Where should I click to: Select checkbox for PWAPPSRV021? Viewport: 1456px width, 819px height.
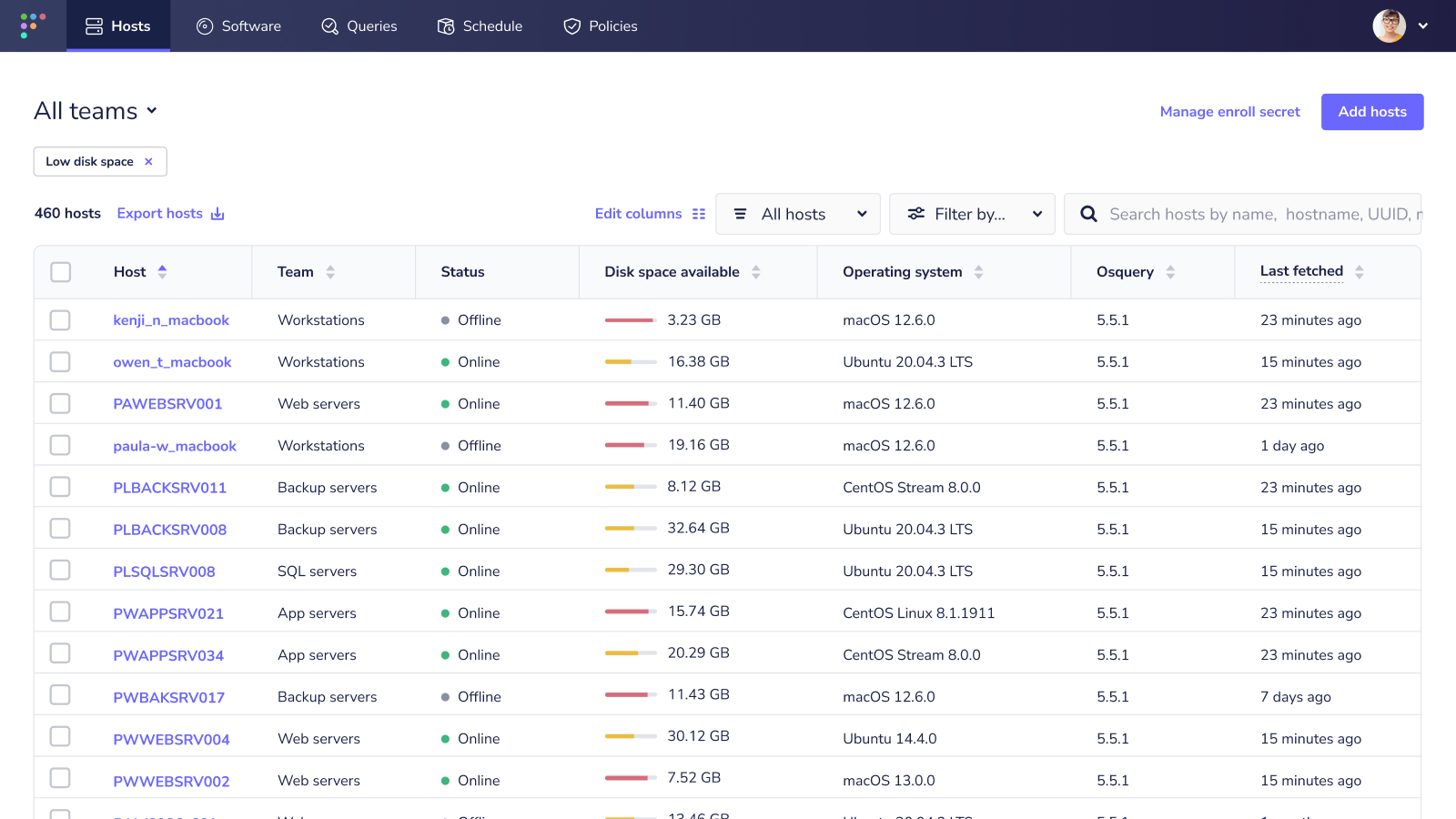[x=60, y=612]
